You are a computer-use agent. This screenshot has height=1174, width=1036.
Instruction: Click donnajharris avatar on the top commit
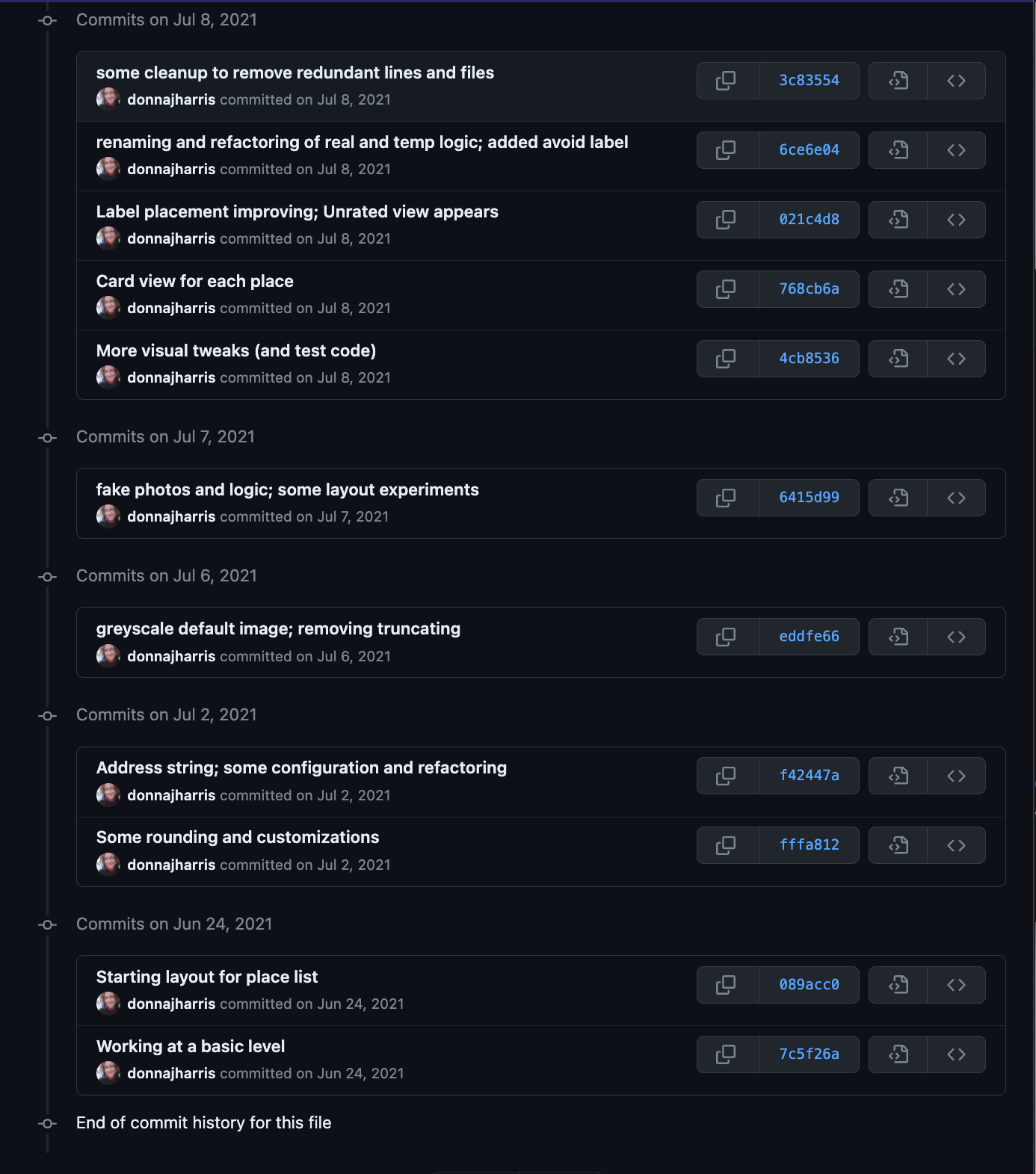point(108,98)
